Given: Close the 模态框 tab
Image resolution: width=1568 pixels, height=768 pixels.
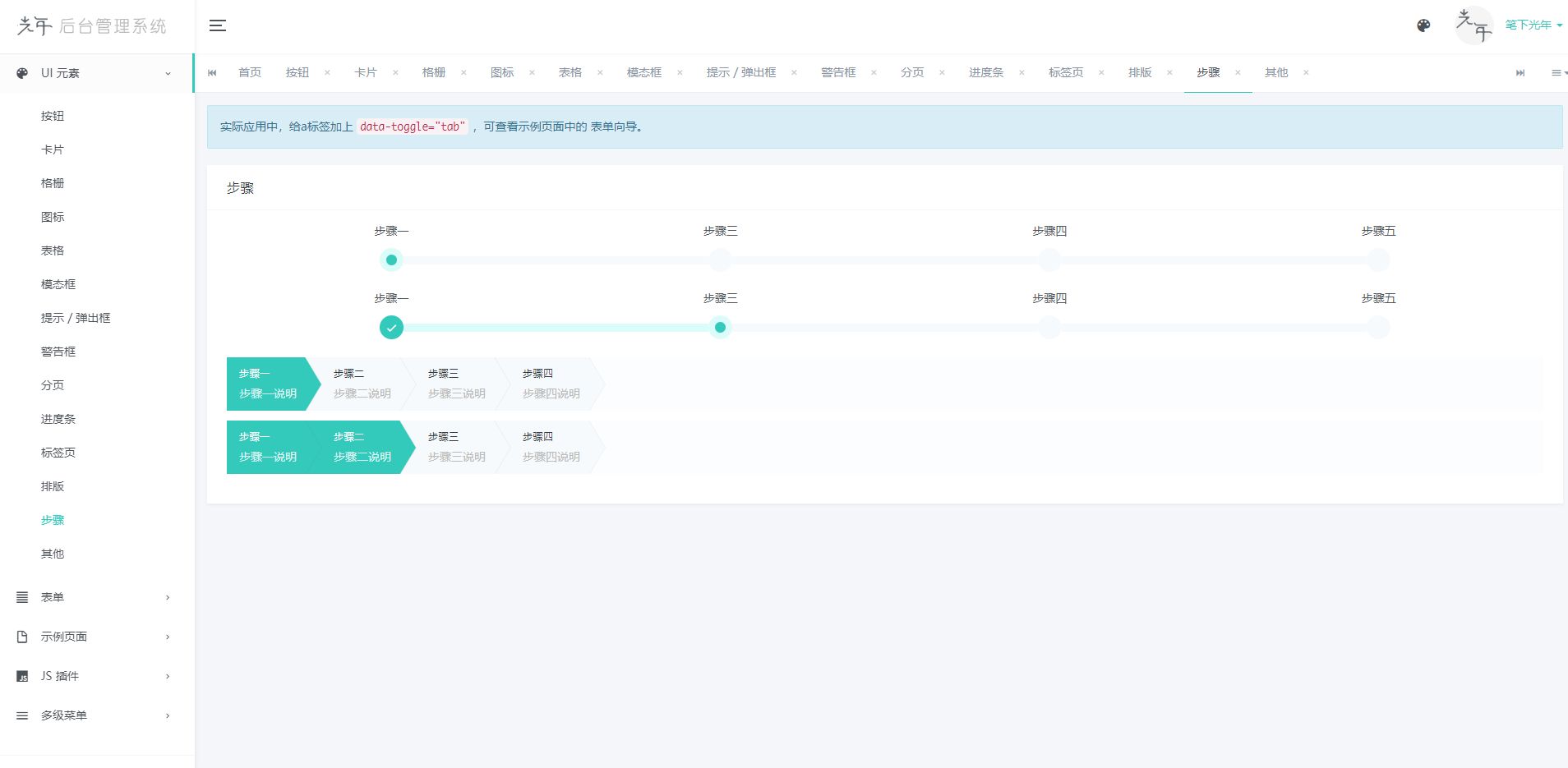Looking at the screenshot, I should click(680, 72).
